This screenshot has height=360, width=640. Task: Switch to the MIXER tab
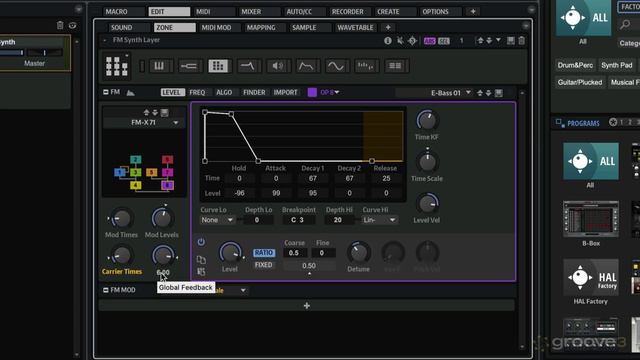[251, 11]
